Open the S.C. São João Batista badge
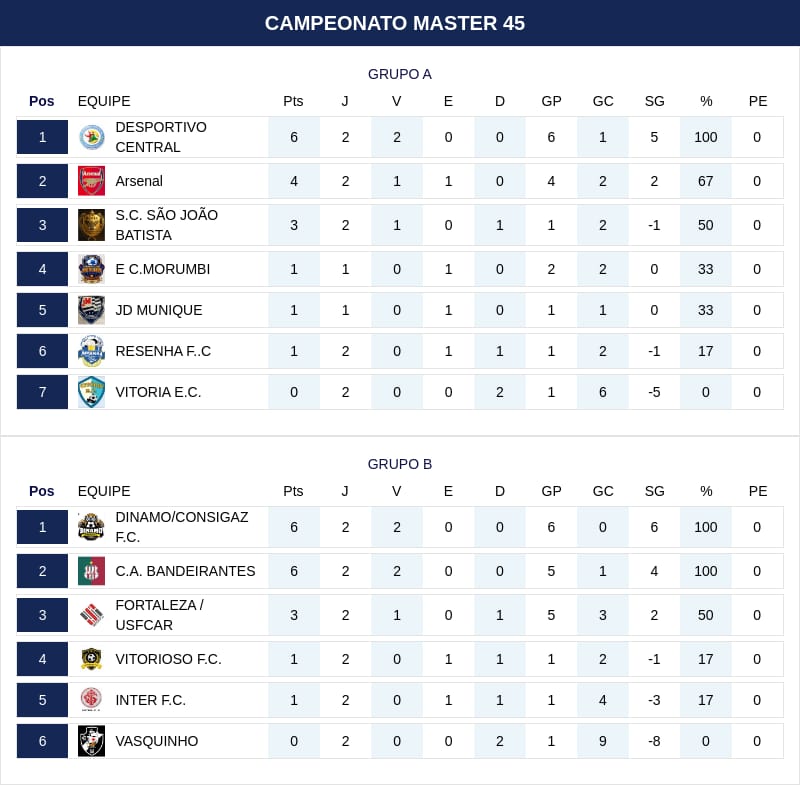 (x=91, y=225)
